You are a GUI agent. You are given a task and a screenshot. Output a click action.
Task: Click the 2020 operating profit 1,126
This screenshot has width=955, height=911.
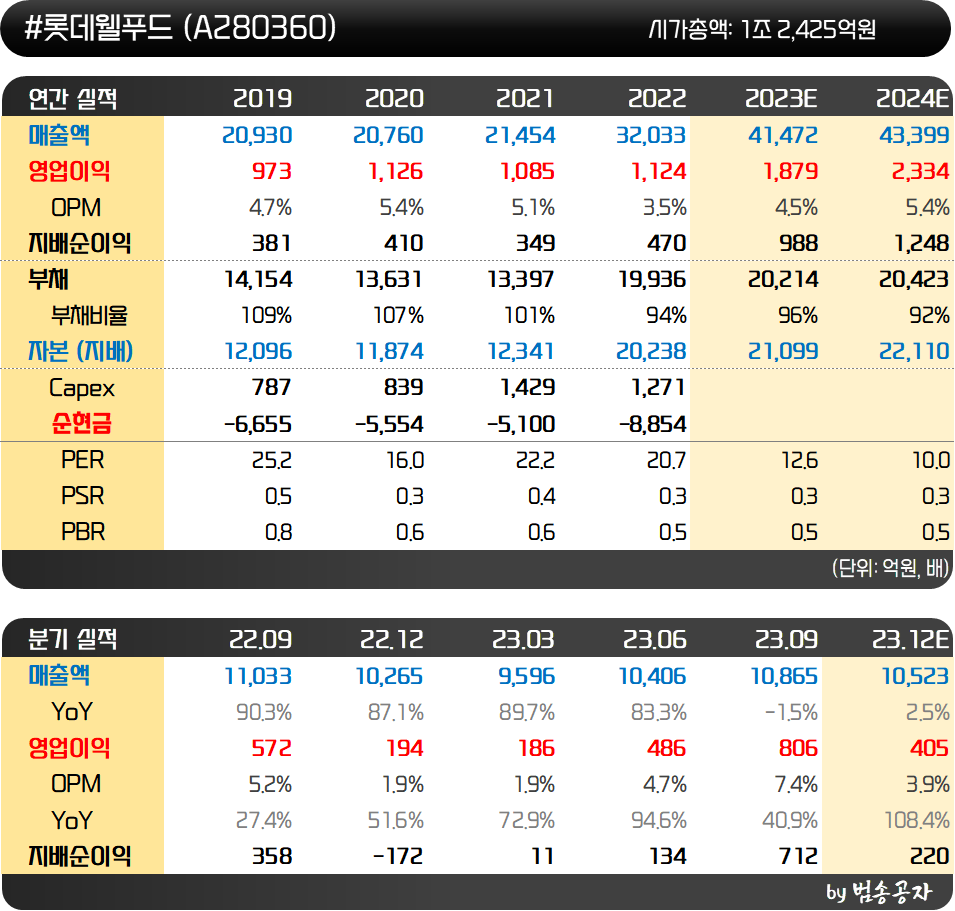coord(395,171)
